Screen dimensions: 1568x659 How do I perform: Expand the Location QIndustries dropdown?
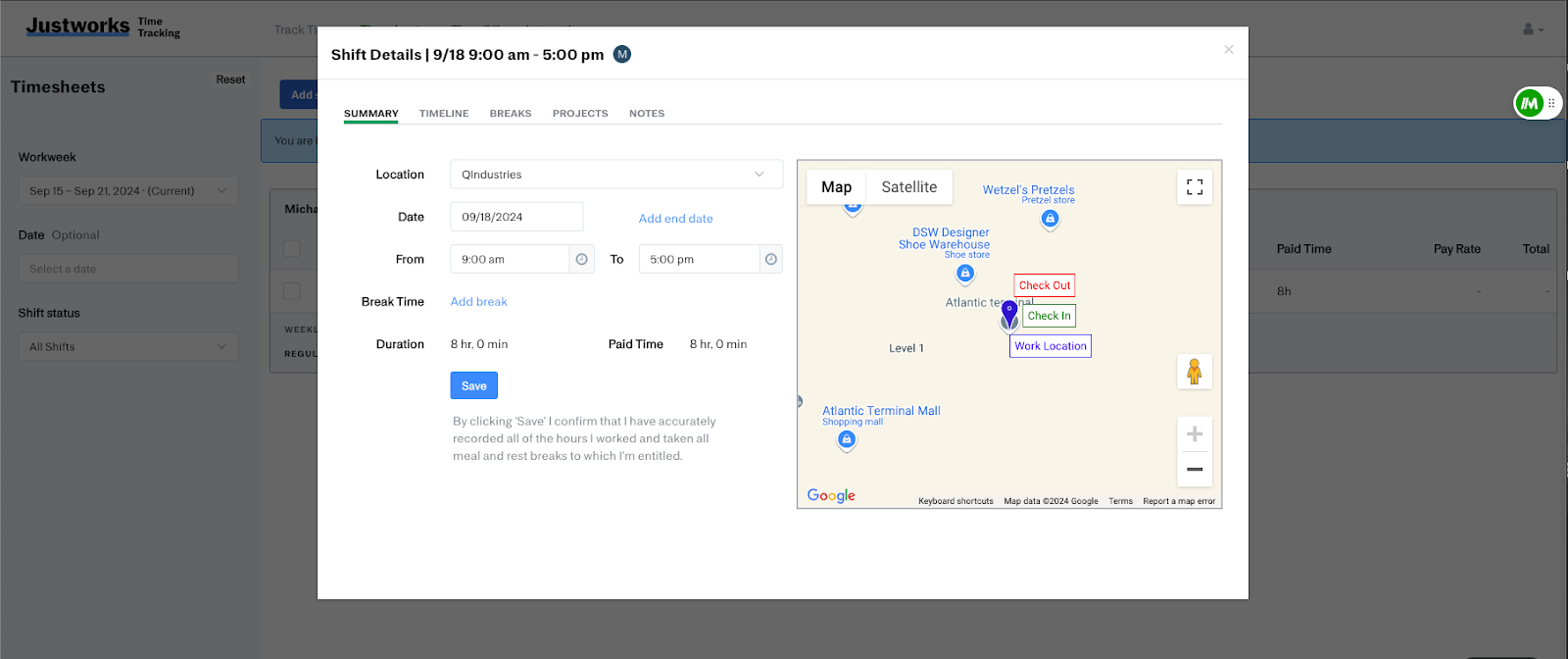click(x=616, y=175)
